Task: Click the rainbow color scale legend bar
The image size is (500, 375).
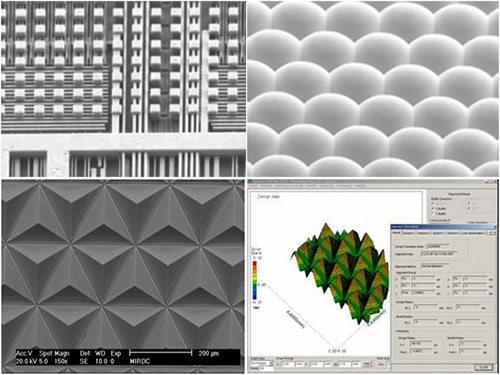Action: (255, 280)
